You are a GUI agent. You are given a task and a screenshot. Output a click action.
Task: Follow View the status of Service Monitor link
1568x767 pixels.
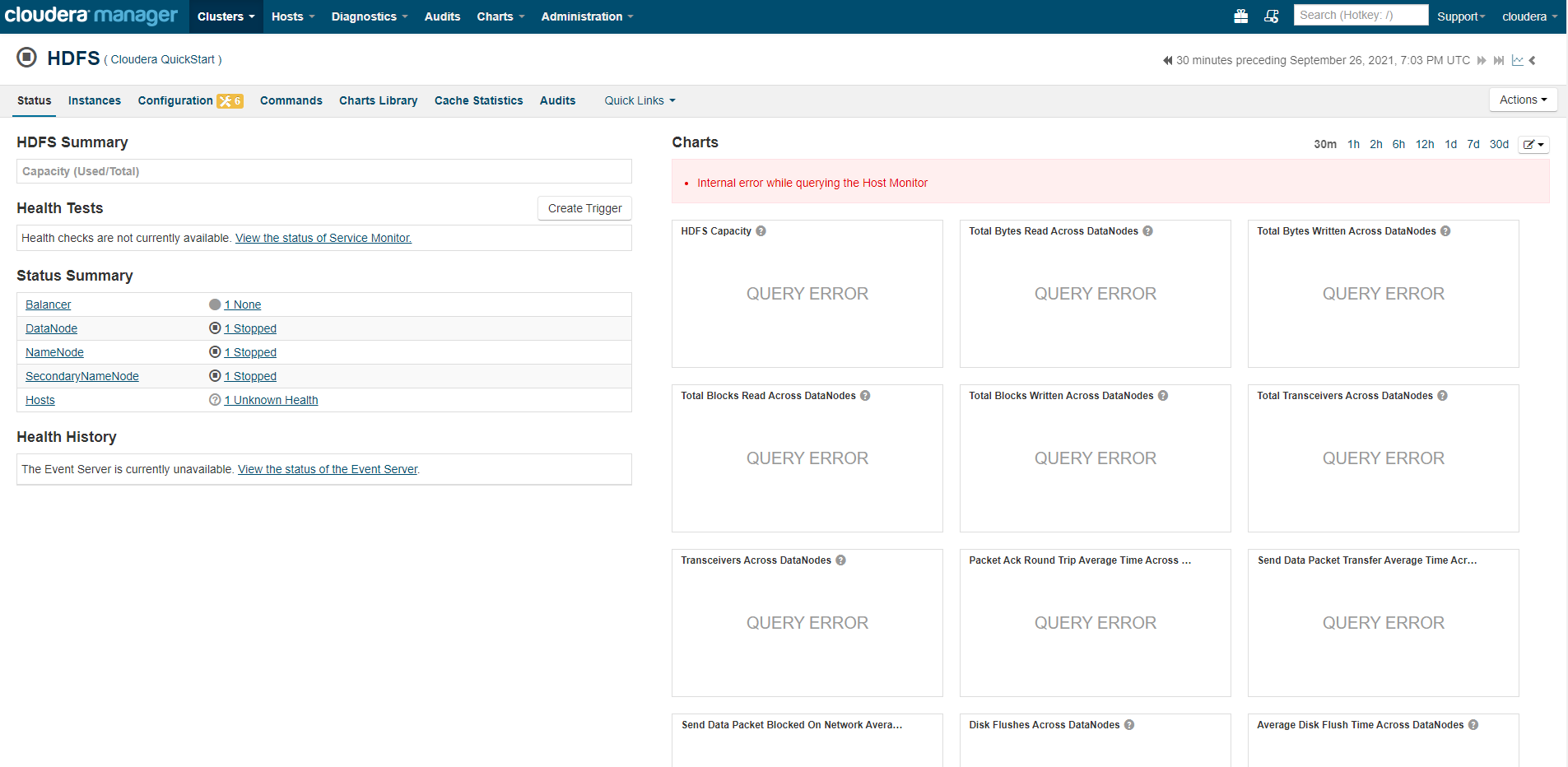[323, 238]
